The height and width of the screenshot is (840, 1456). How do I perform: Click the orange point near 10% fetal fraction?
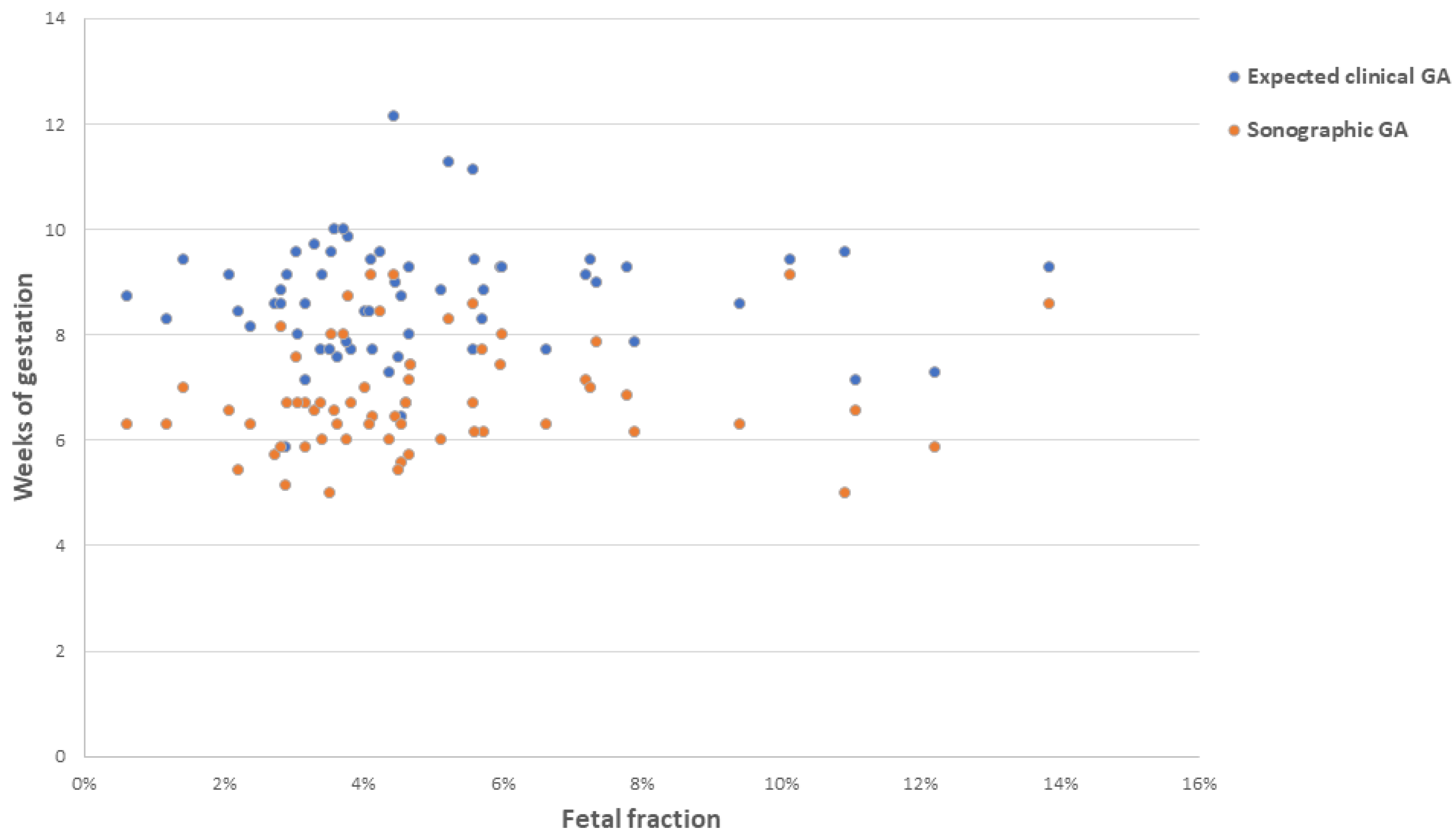[x=790, y=275]
